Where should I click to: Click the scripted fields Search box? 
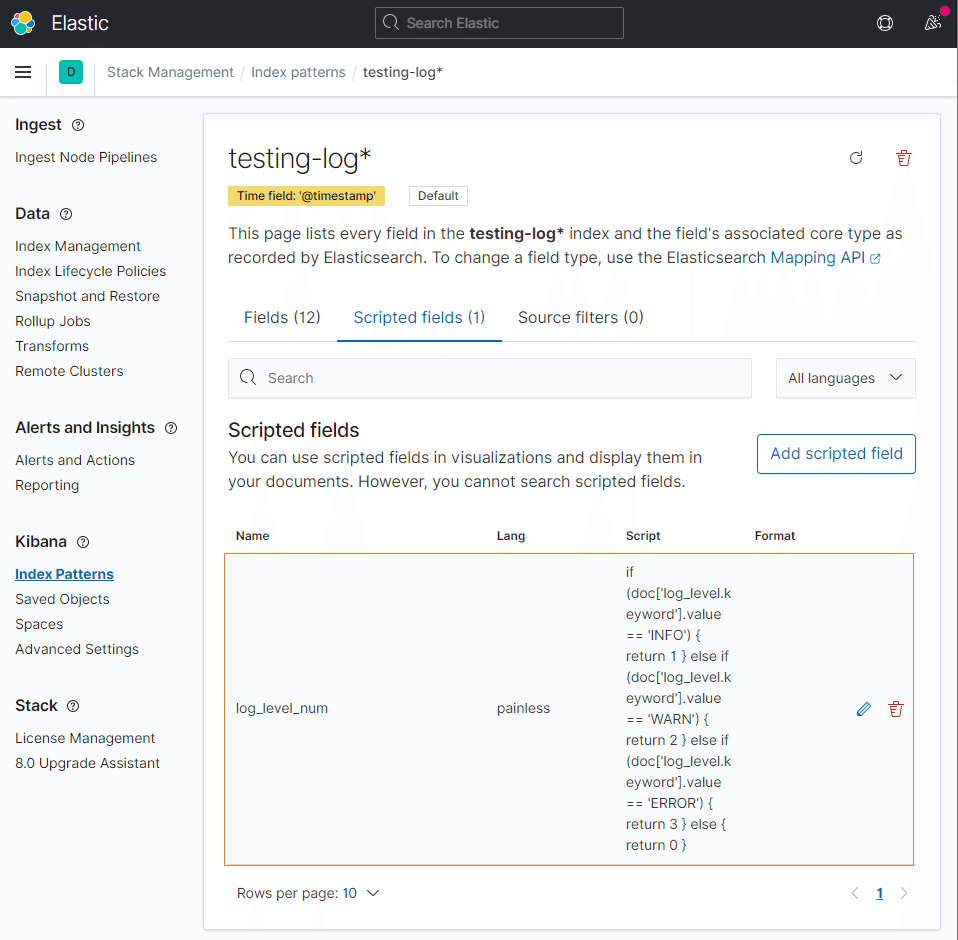point(490,378)
